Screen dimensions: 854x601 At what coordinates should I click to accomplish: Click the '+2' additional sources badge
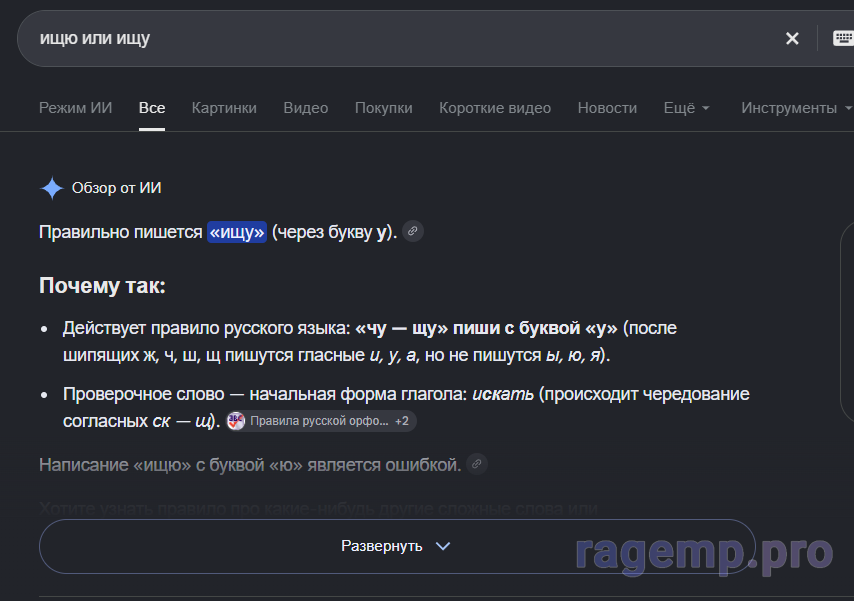point(402,421)
